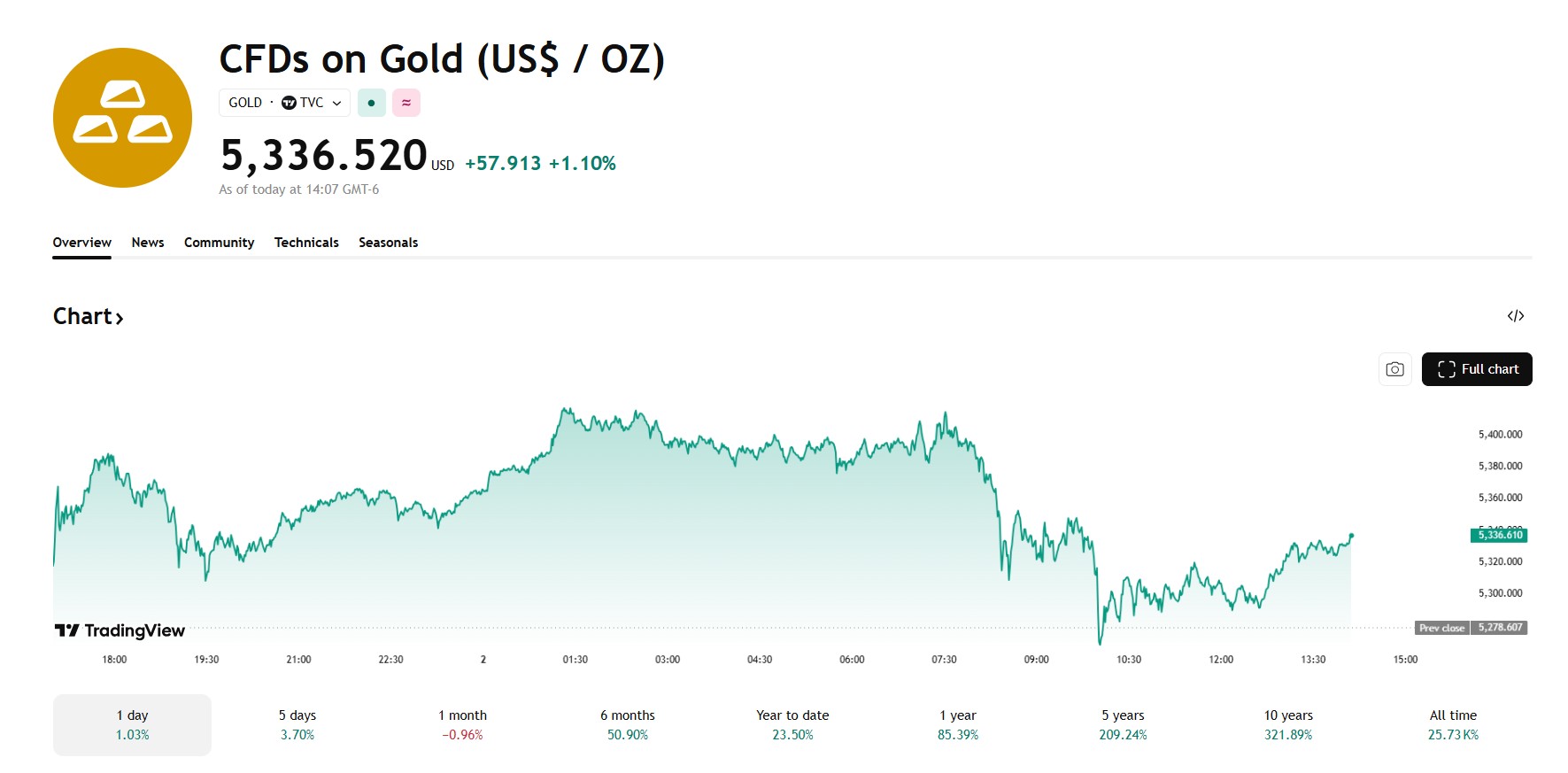Image resolution: width=1568 pixels, height=773 pixels.
Task: Switch to the Community tab
Action: (219, 243)
